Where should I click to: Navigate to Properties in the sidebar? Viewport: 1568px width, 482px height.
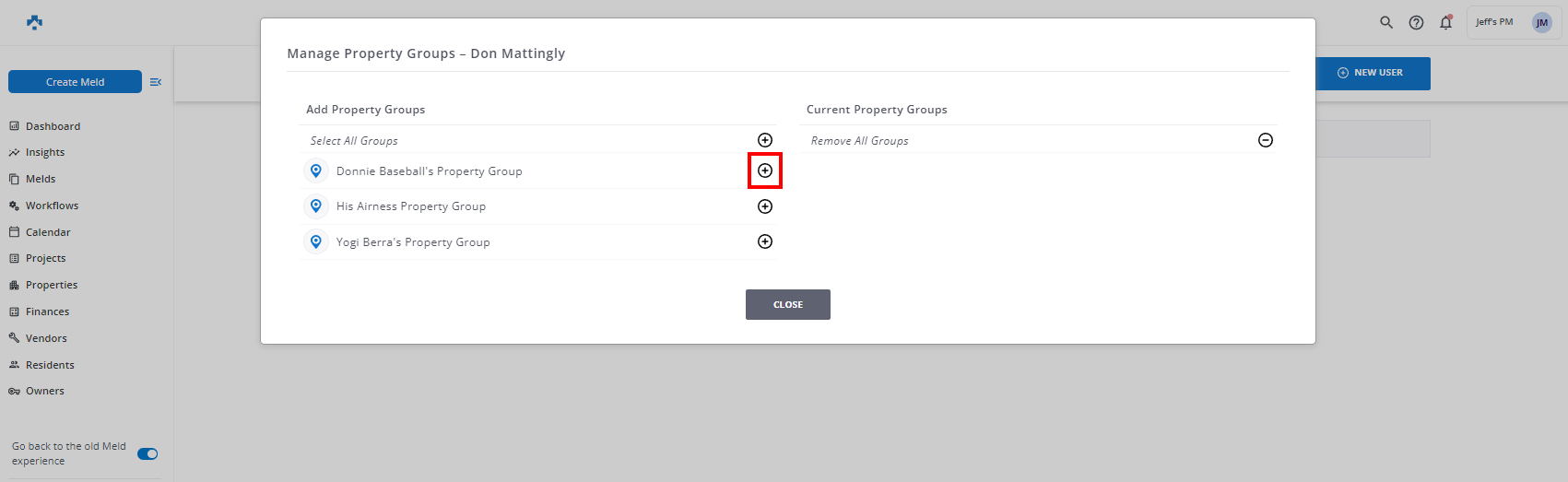52,285
